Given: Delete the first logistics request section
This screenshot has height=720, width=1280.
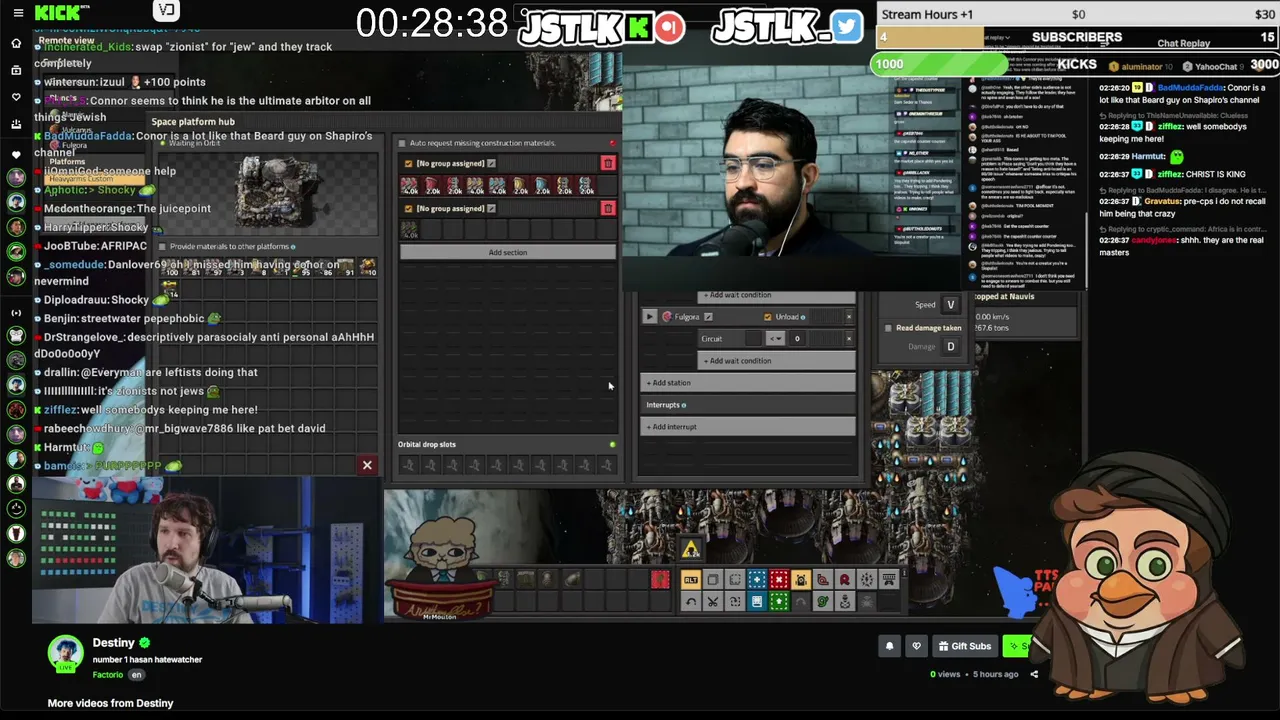Looking at the screenshot, I should tap(608, 163).
